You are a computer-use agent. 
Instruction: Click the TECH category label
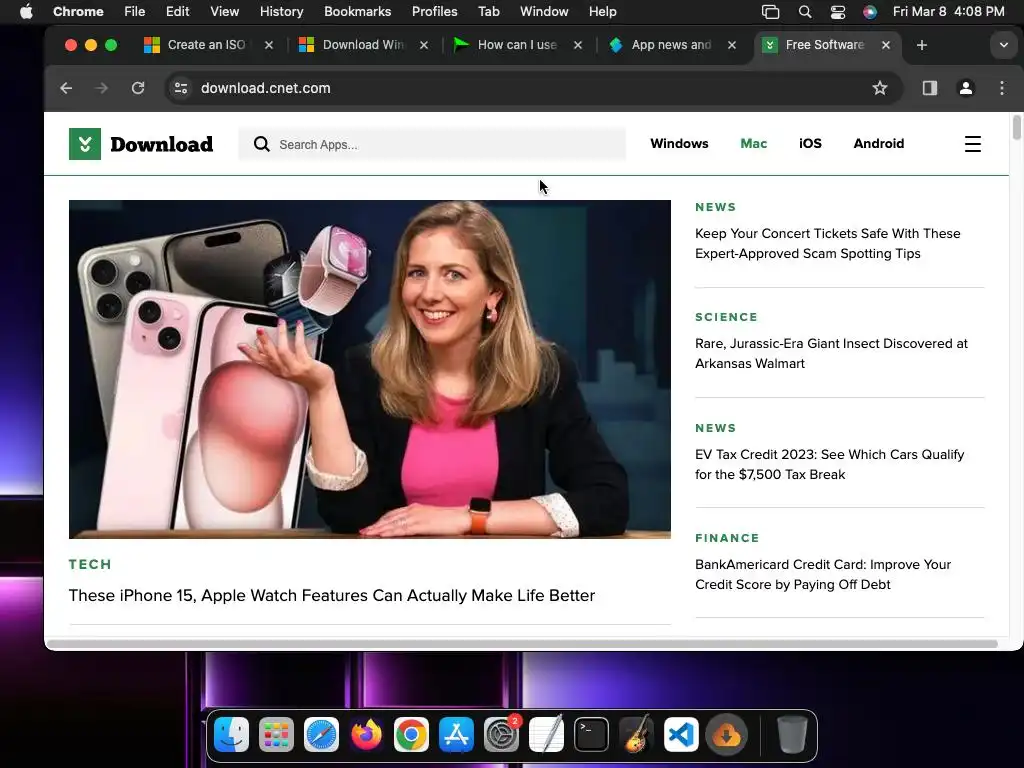click(x=90, y=564)
